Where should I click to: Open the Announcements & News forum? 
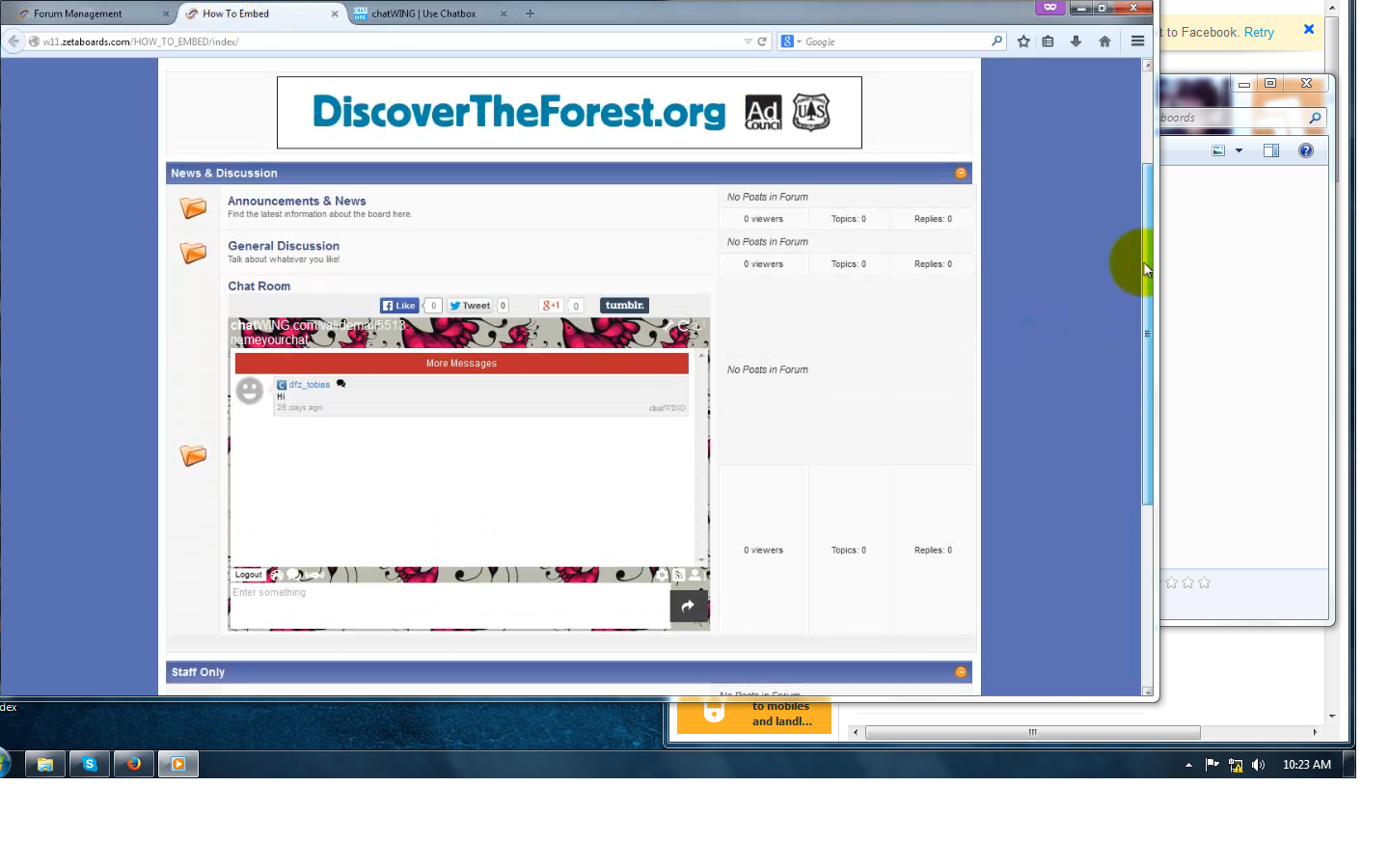(297, 201)
